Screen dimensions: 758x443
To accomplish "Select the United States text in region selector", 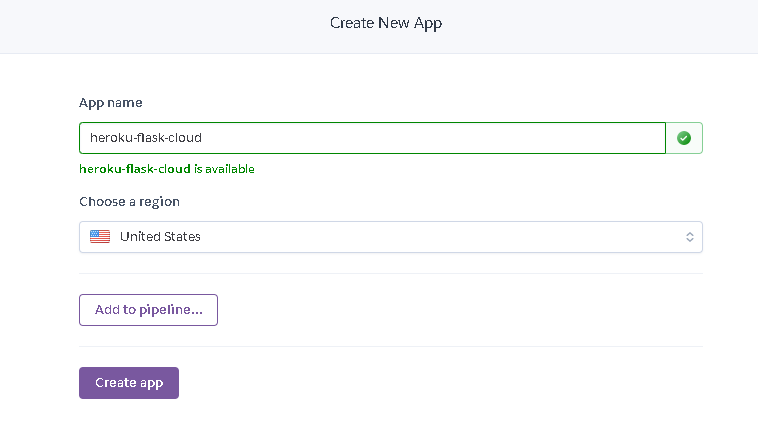I will (x=160, y=236).
